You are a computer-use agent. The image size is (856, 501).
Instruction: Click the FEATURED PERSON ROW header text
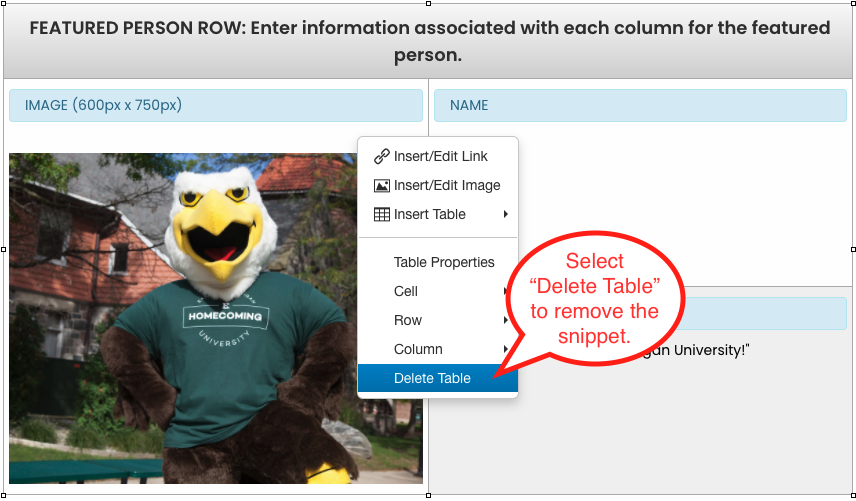tap(430, 41)
